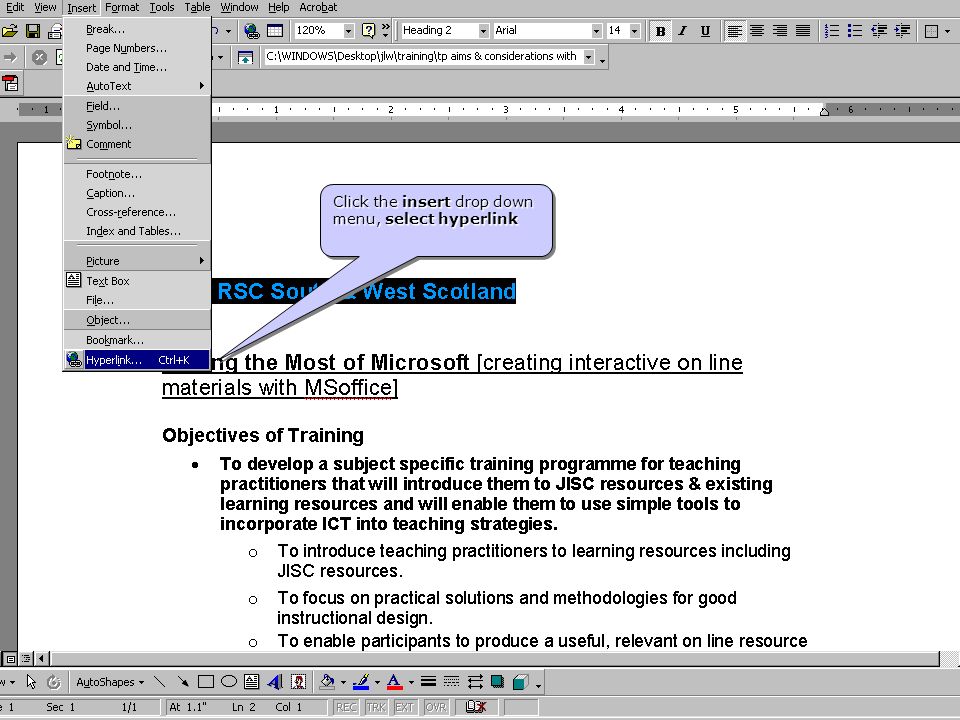Click the horizontal scrollbar track
Image resolution: width=960 pixels, height=720 pixels.
[495, 659]
